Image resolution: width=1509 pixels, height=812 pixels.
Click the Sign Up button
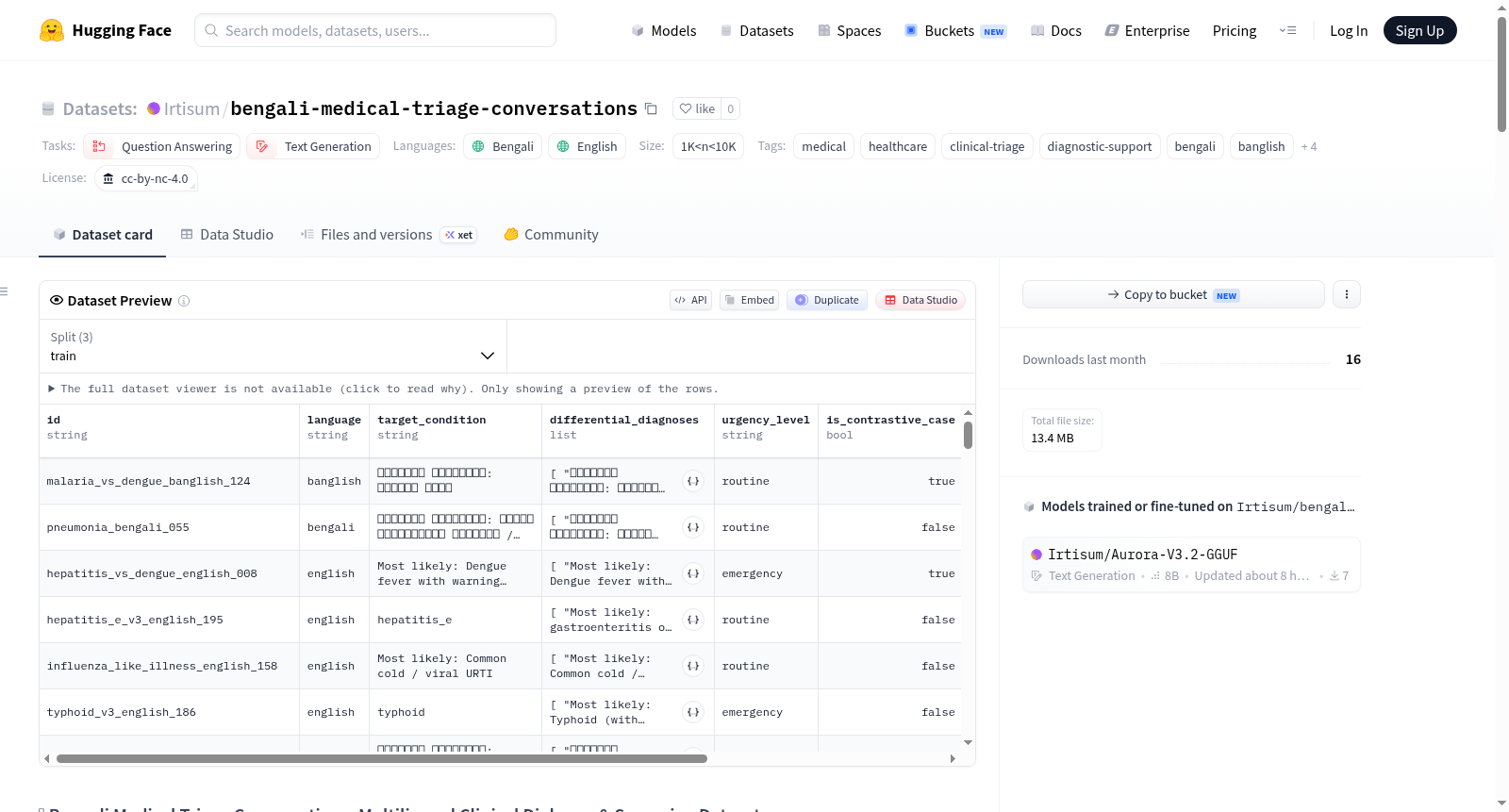(x=1419, y=30)
